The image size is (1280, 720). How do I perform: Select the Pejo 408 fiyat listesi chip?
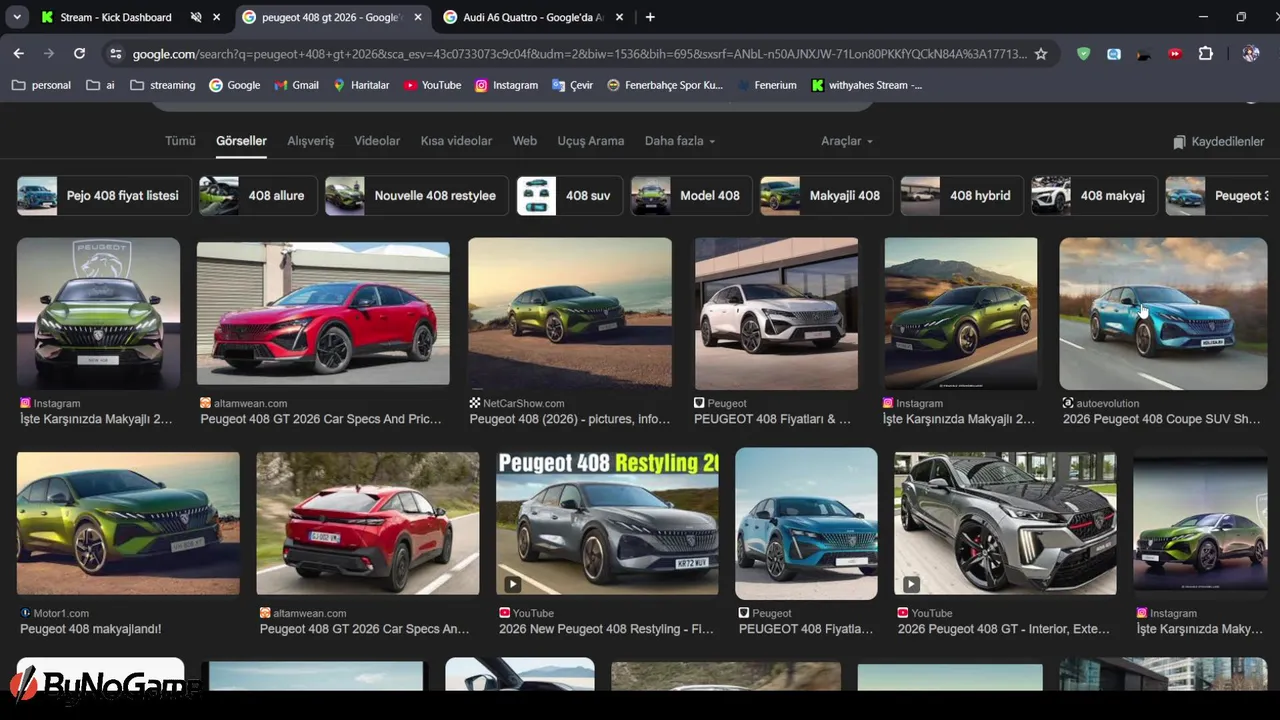click(x=103, y=196)
